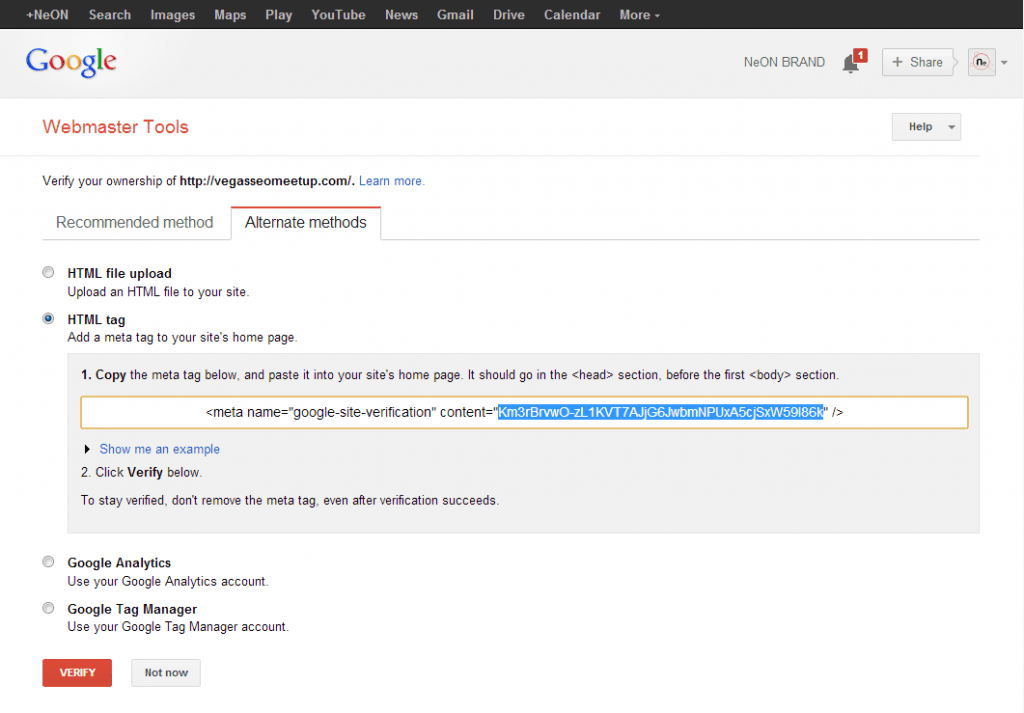This screenshot has height=713, width=1024.
Task: Select the Google Tag Manager radio button
Action: tap(48, 608)
